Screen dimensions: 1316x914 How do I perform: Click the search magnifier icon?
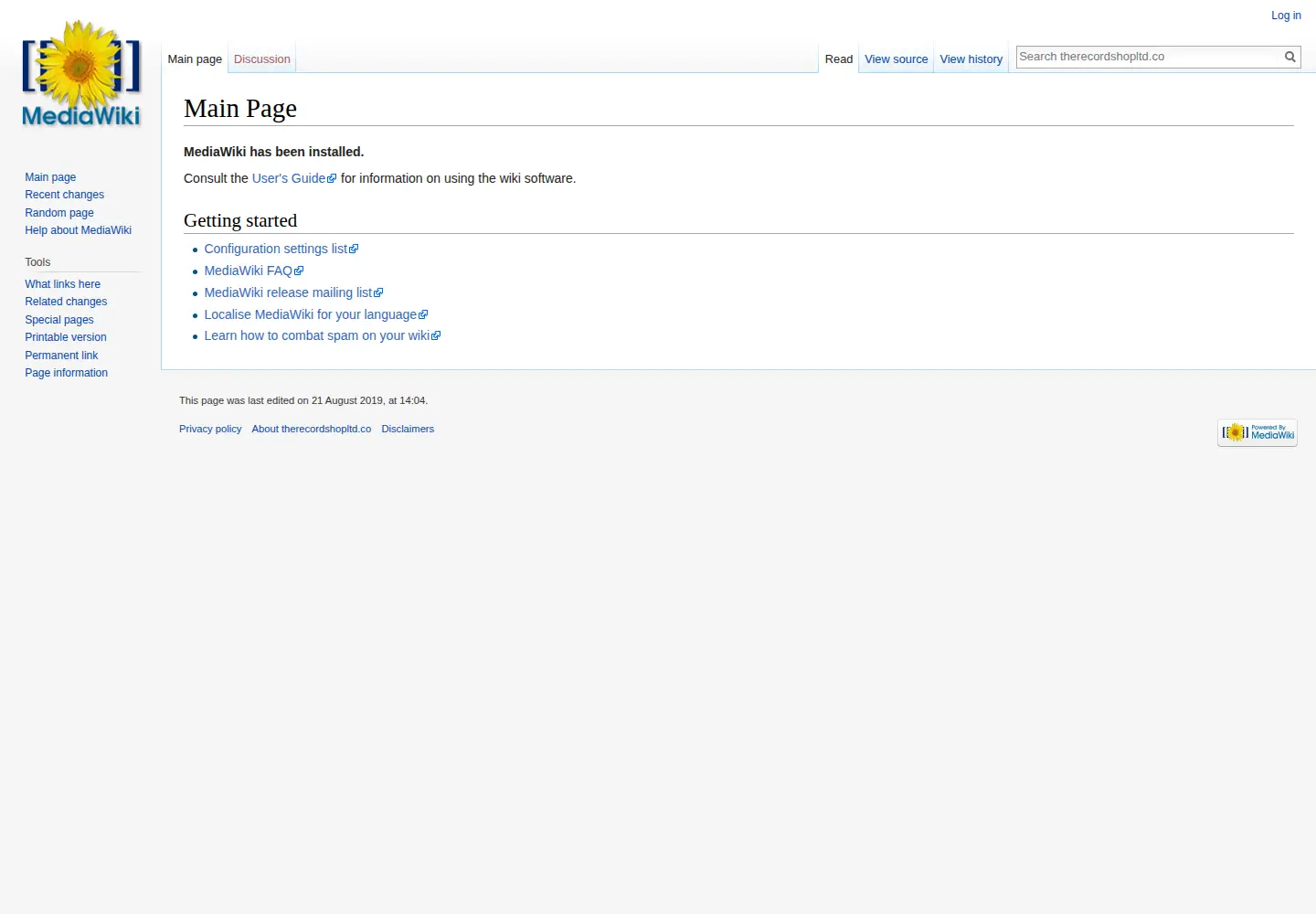pos(1290,57)
